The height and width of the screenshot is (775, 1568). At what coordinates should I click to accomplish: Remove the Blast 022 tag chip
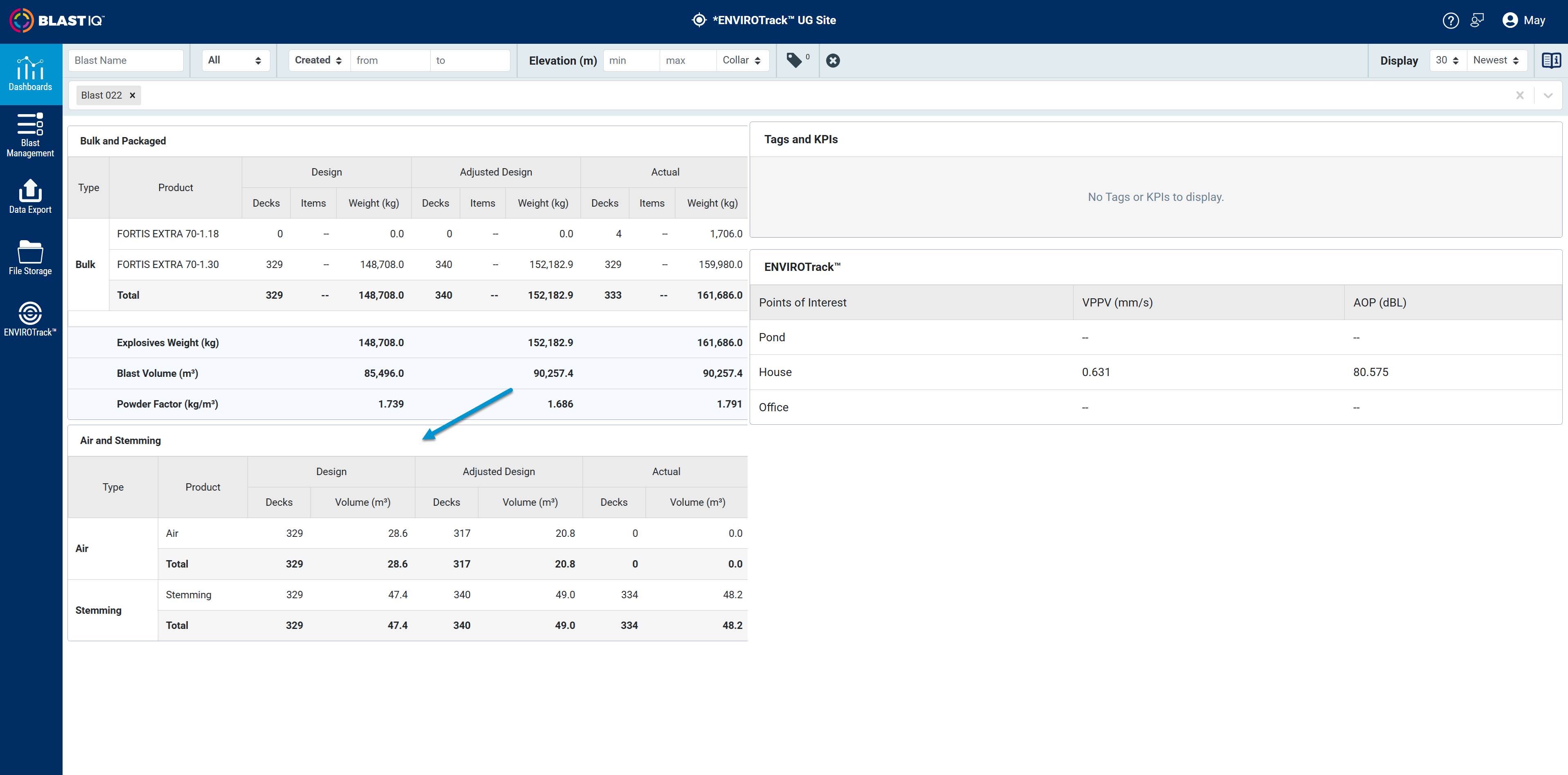[x=132, y=96]
